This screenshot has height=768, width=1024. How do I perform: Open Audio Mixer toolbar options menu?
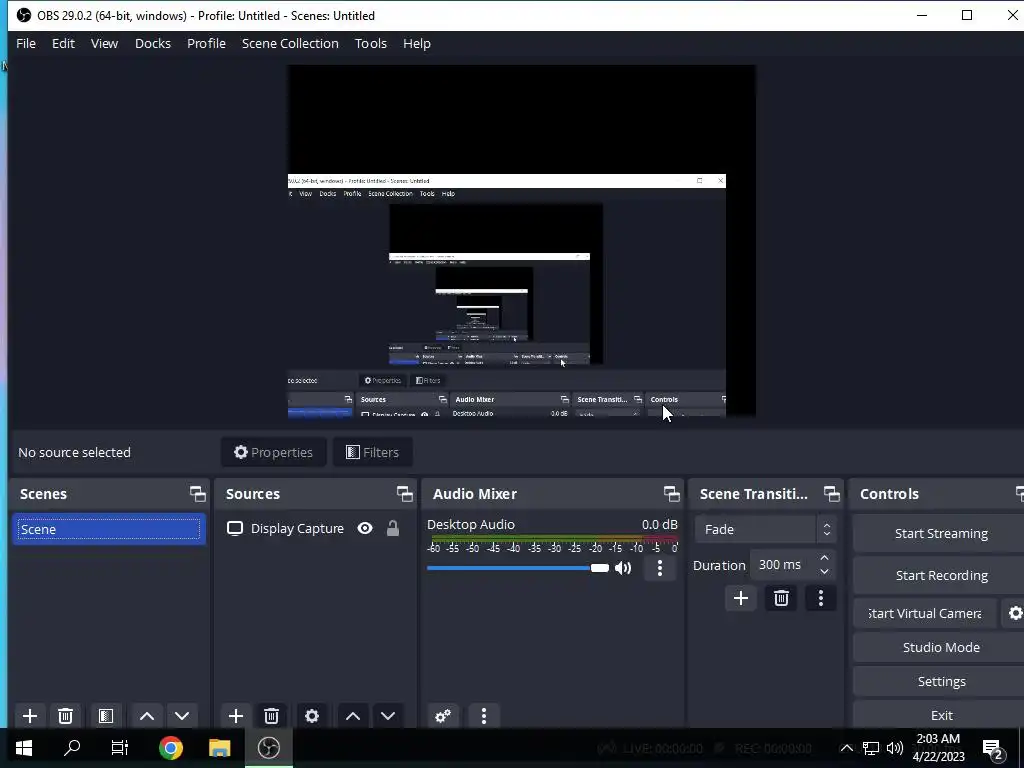point(484,716)
